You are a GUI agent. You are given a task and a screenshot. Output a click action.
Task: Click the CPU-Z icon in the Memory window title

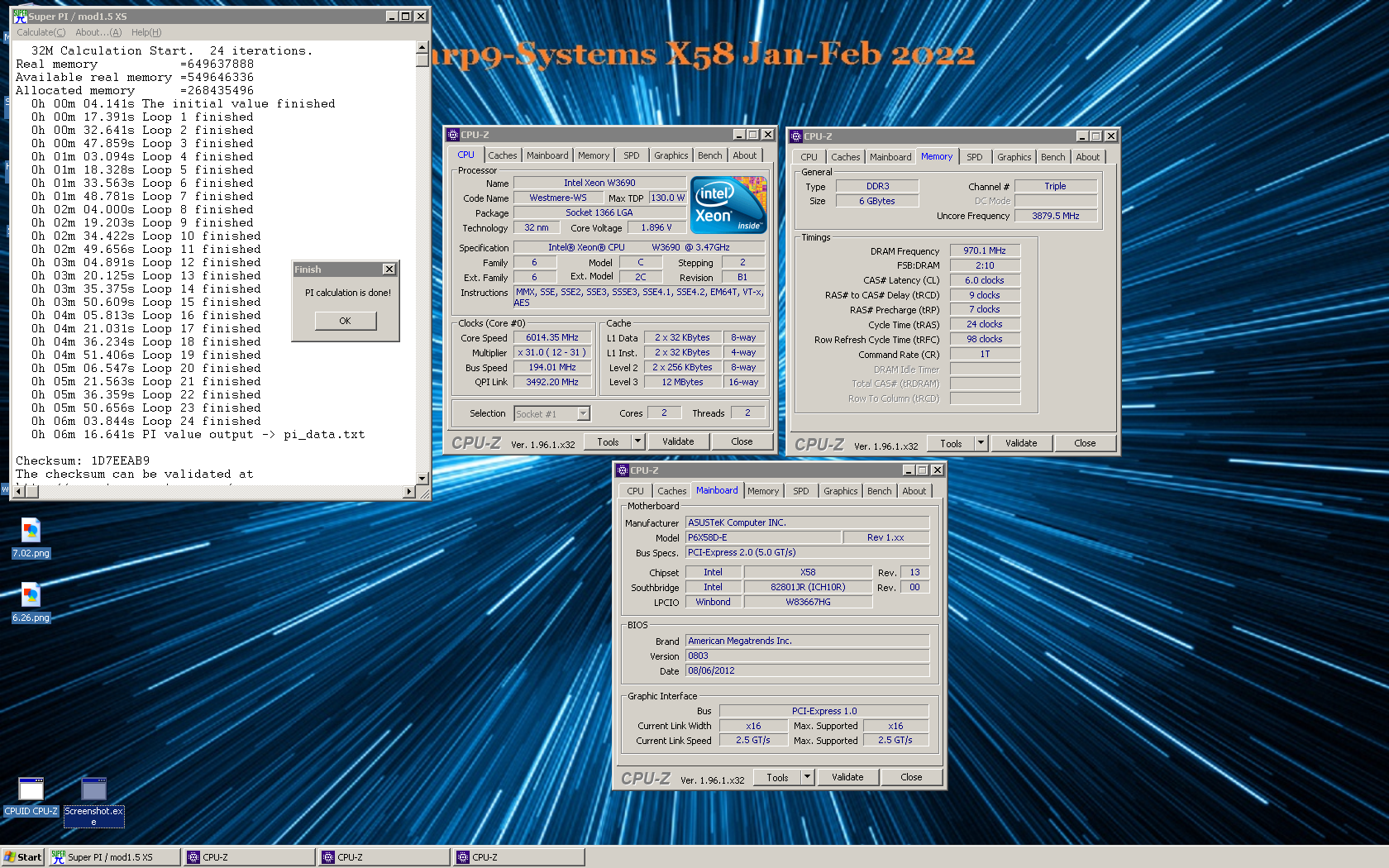[795, 136]
